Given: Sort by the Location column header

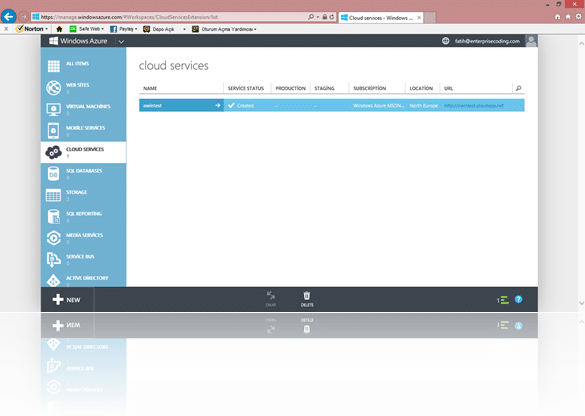Looking at the screenshot, I should [421, 88].
